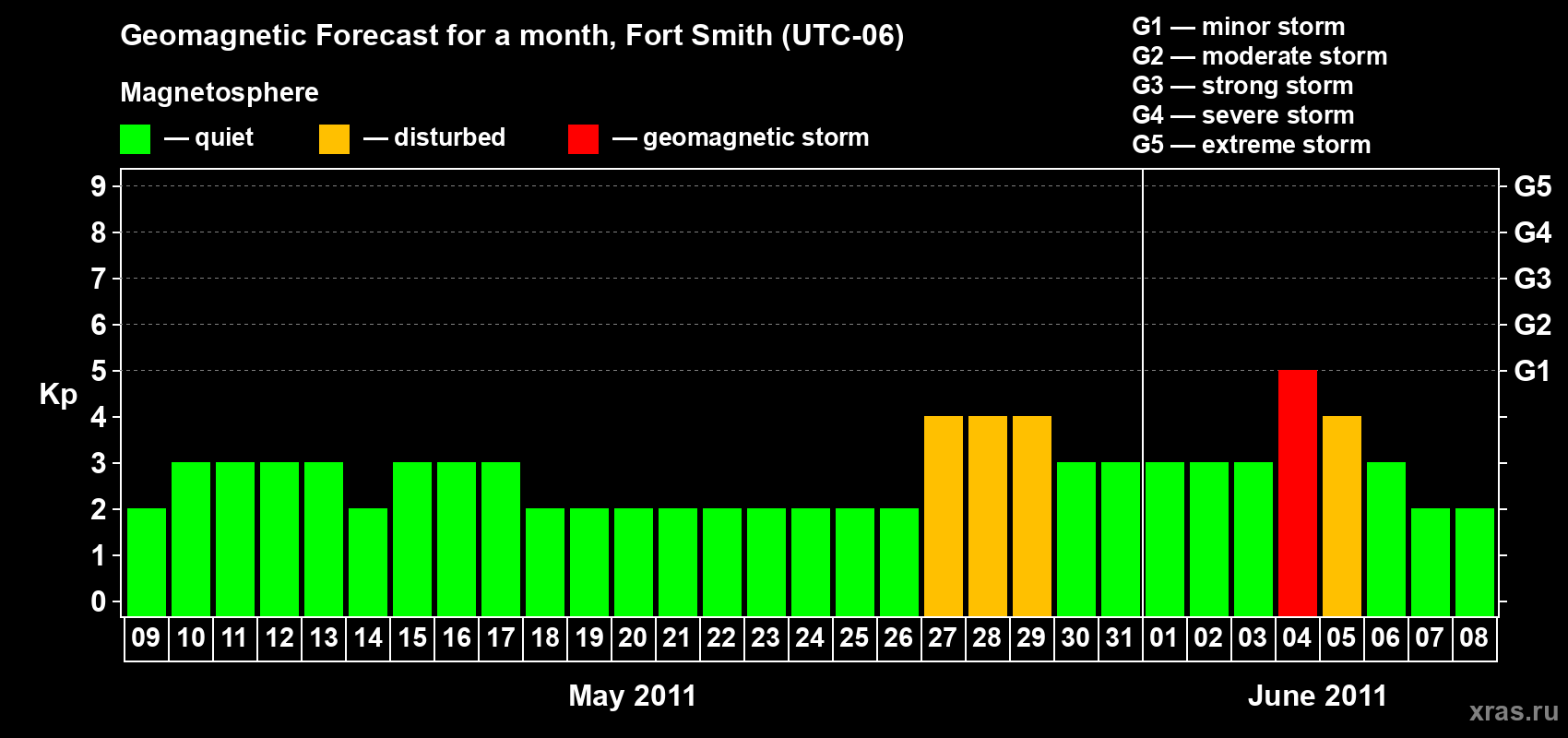
Task: Click the G3 right axis label
Action: click(1533, 279)
